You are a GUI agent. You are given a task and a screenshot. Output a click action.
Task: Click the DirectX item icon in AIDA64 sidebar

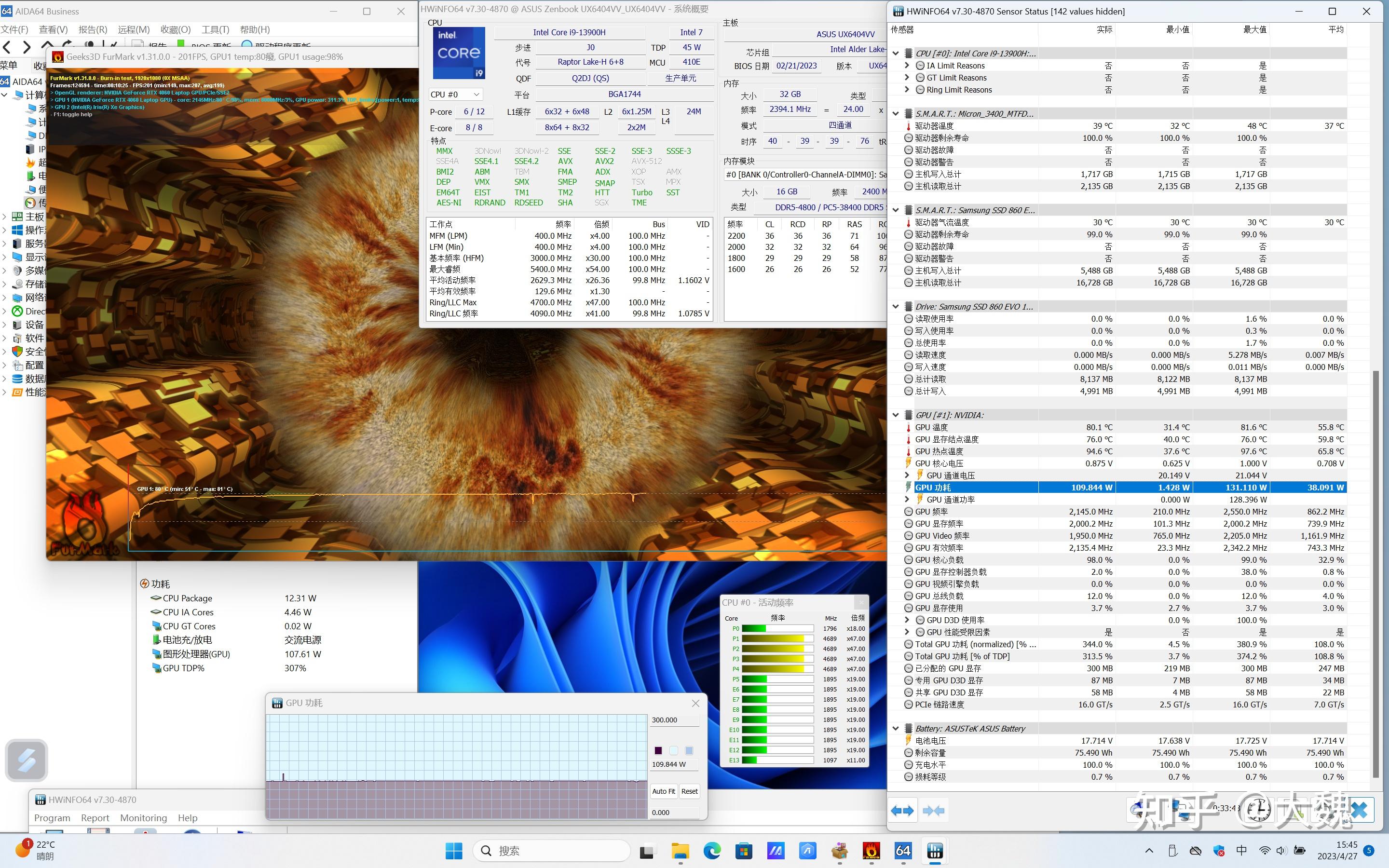[18, 311]
